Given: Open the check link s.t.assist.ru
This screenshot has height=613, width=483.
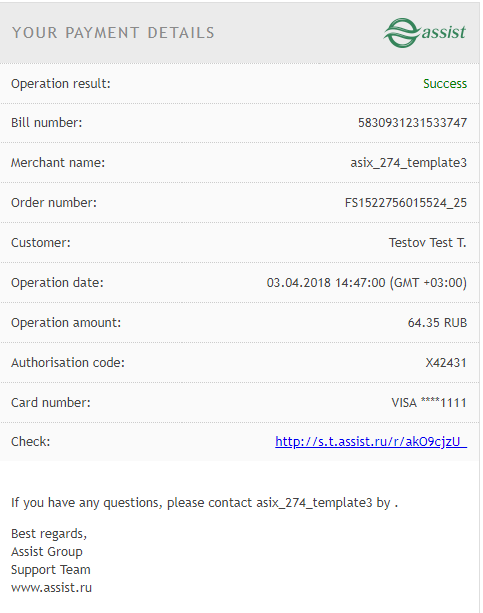Looking at the screenshot, I should click(371, 441).
